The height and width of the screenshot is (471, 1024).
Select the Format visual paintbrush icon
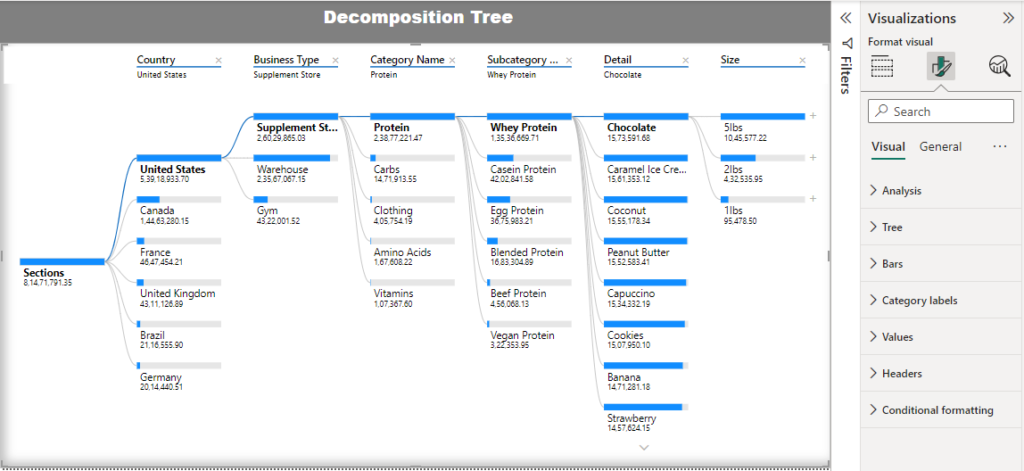[940, 67]
